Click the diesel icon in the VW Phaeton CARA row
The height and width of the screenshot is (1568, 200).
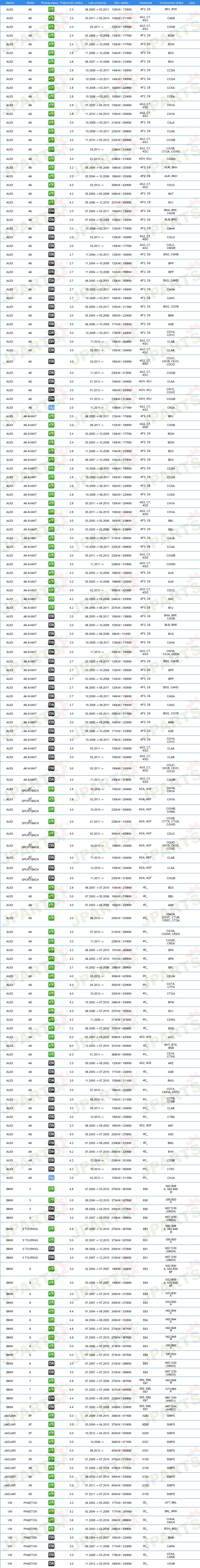click(x=51, y=1545)
